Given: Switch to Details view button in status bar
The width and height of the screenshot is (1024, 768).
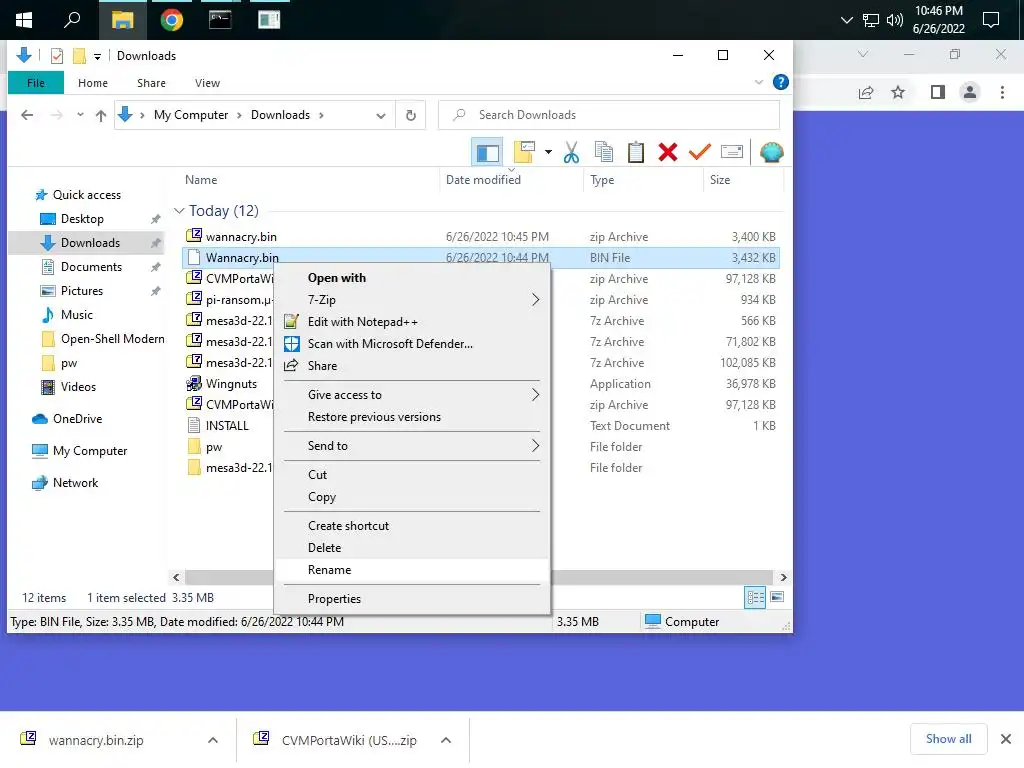Looking at the screenshot, I should click(x=755, y=597).
